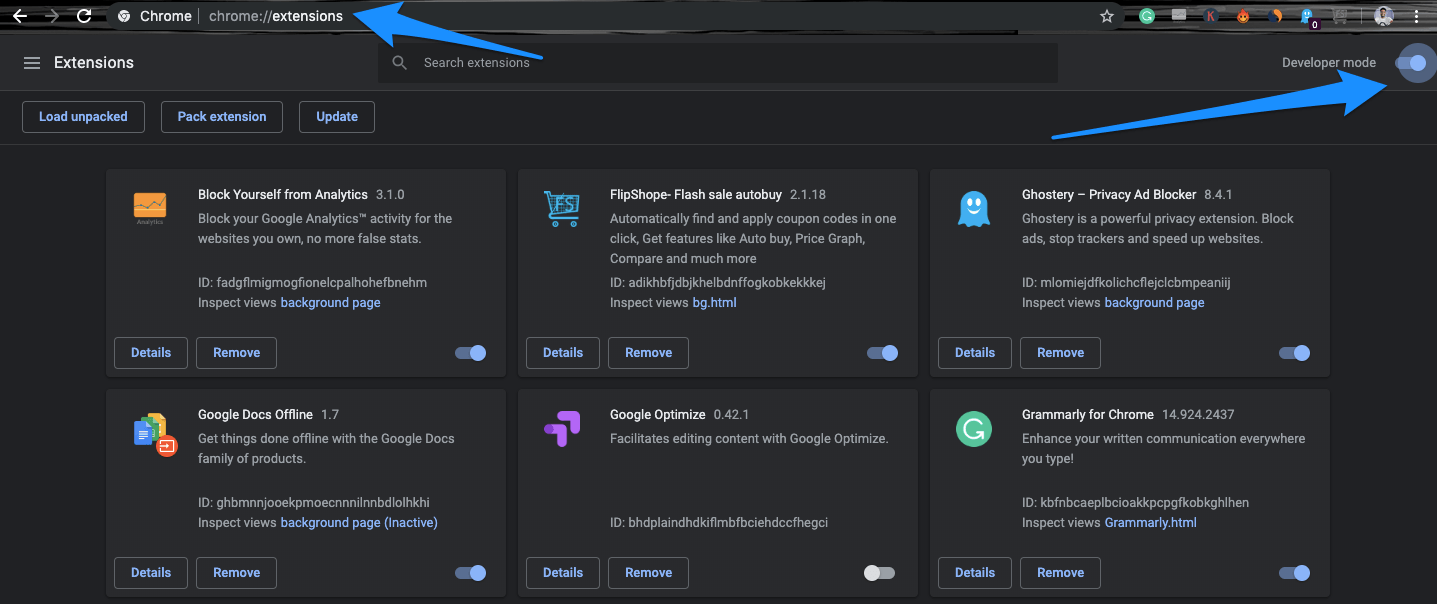Screen dimensions: 1437x604
Task: Click the Google Optimize ID text
Action: 719,523
